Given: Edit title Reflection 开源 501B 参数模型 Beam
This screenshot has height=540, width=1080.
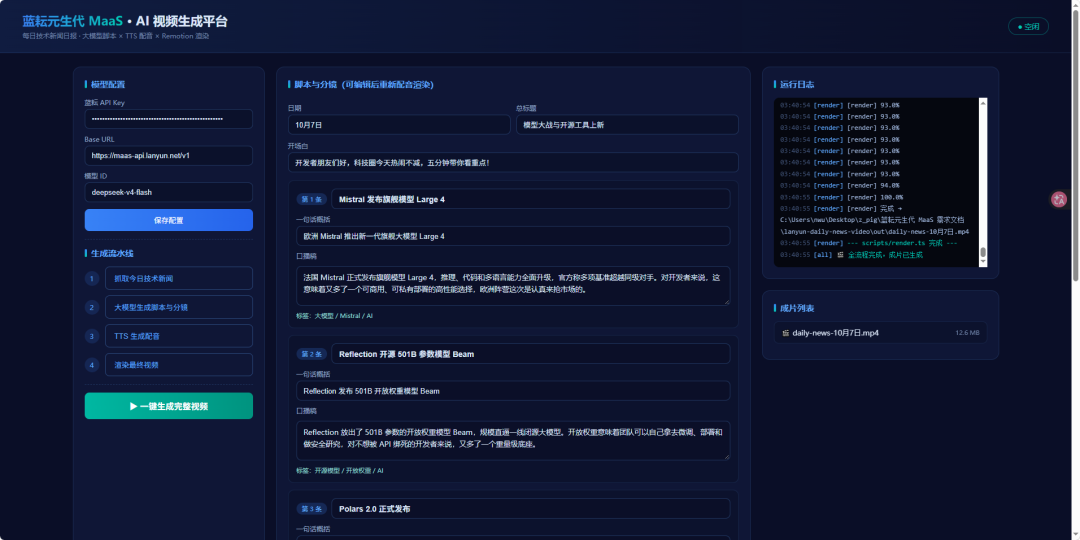Looking at the screenshot, I should point(530,354).
